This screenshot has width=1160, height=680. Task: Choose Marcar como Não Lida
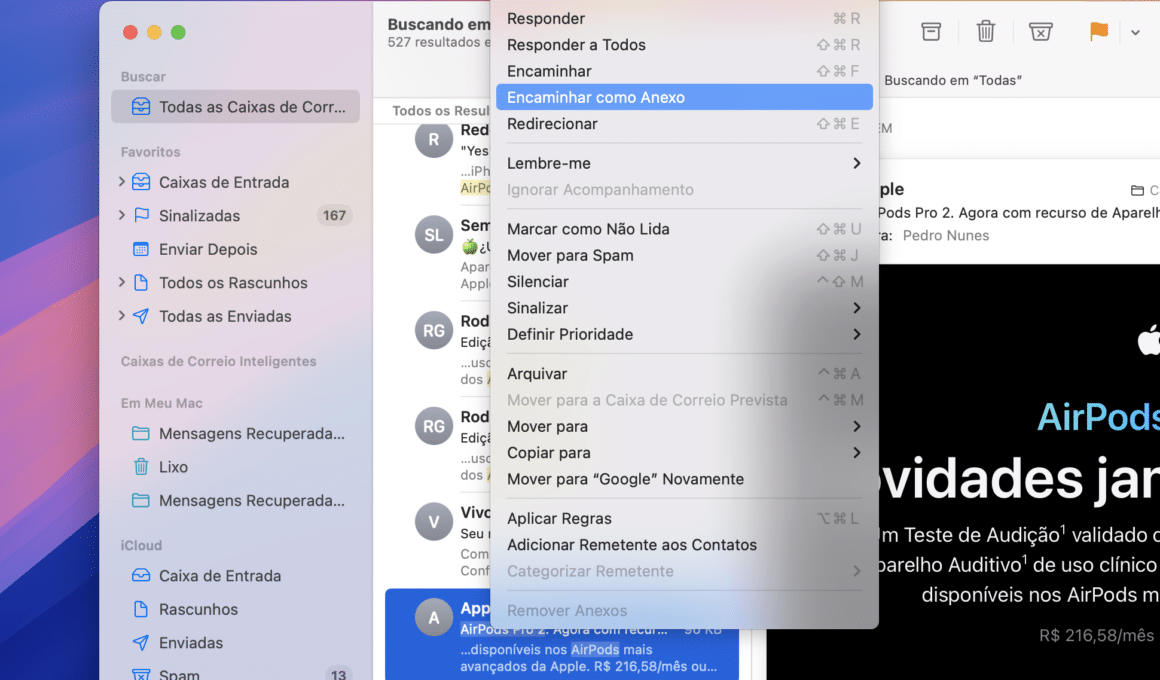click(x=684, y=229)
